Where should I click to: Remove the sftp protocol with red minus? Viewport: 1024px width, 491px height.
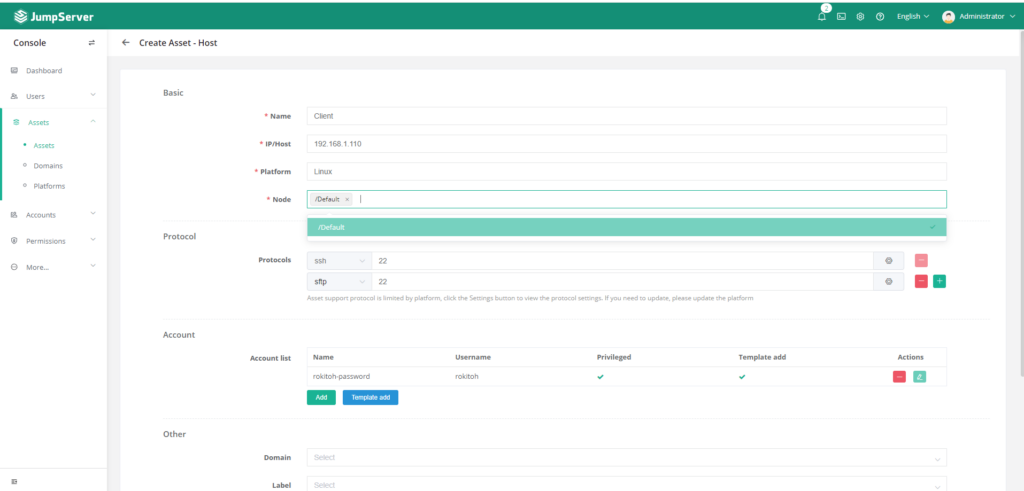coord(921,282)
